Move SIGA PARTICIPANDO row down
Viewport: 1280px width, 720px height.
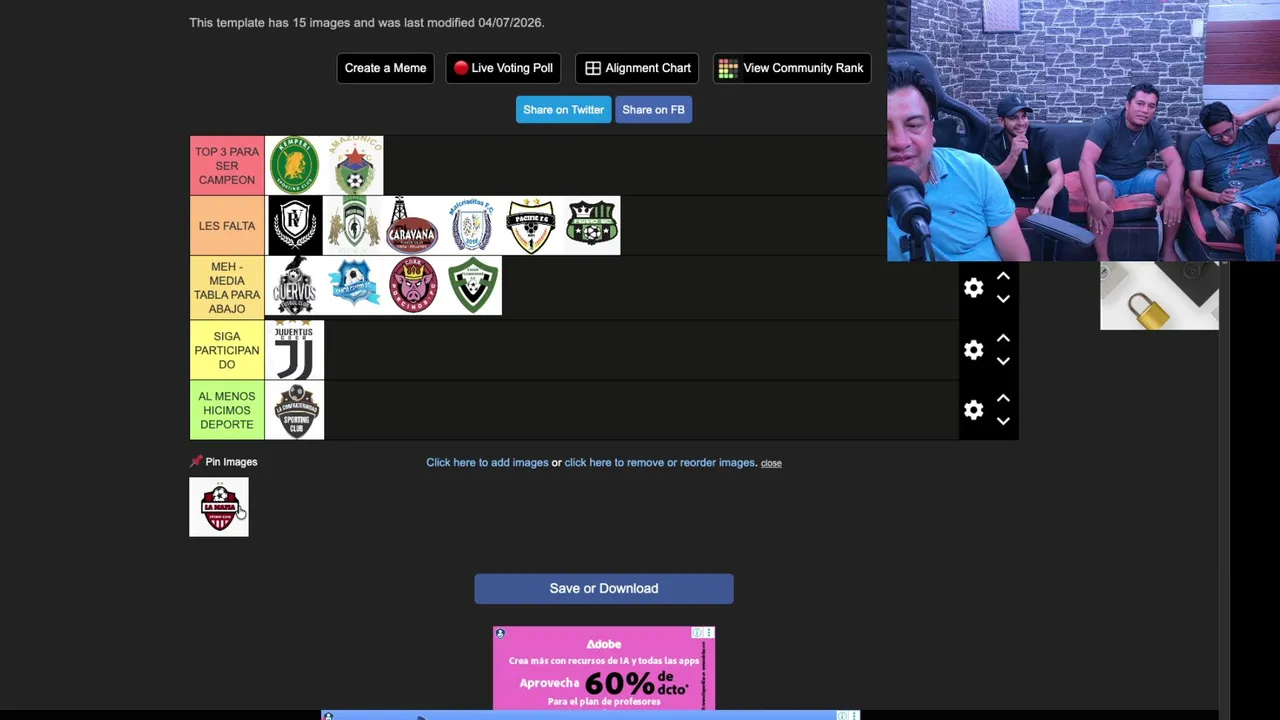click(x=1003, y=361)
